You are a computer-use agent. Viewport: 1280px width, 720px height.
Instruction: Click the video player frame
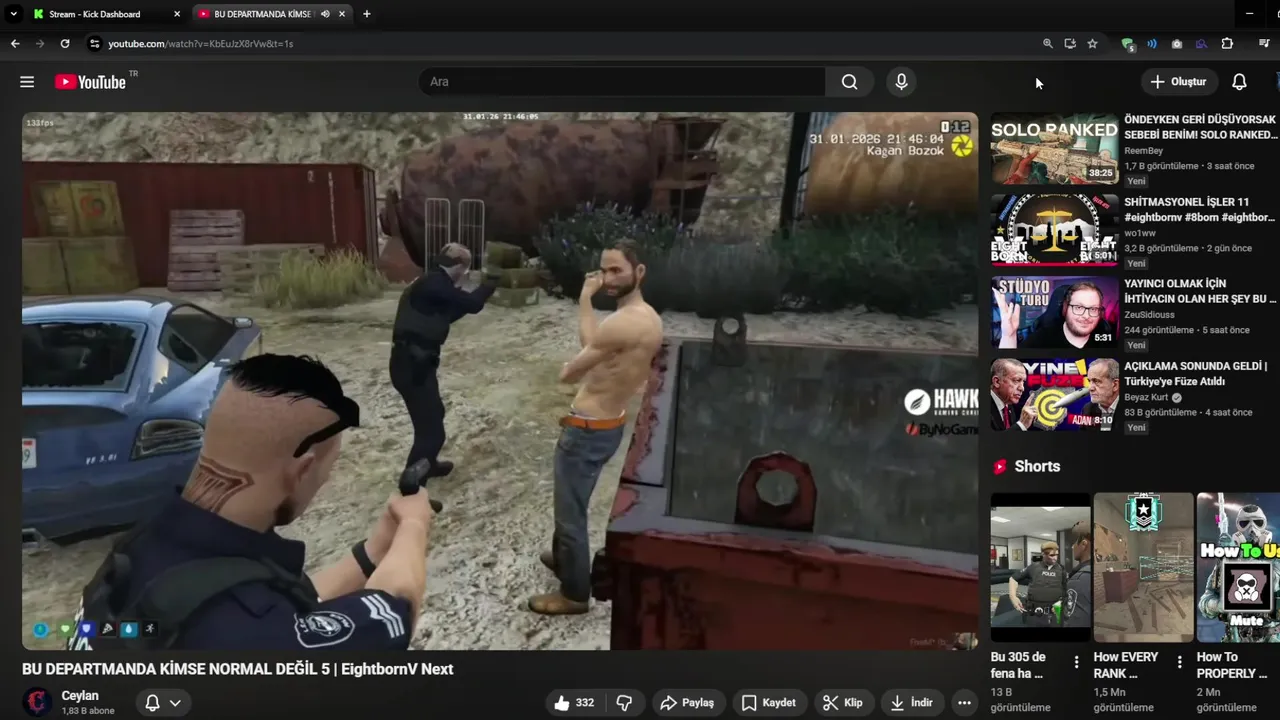500,381
